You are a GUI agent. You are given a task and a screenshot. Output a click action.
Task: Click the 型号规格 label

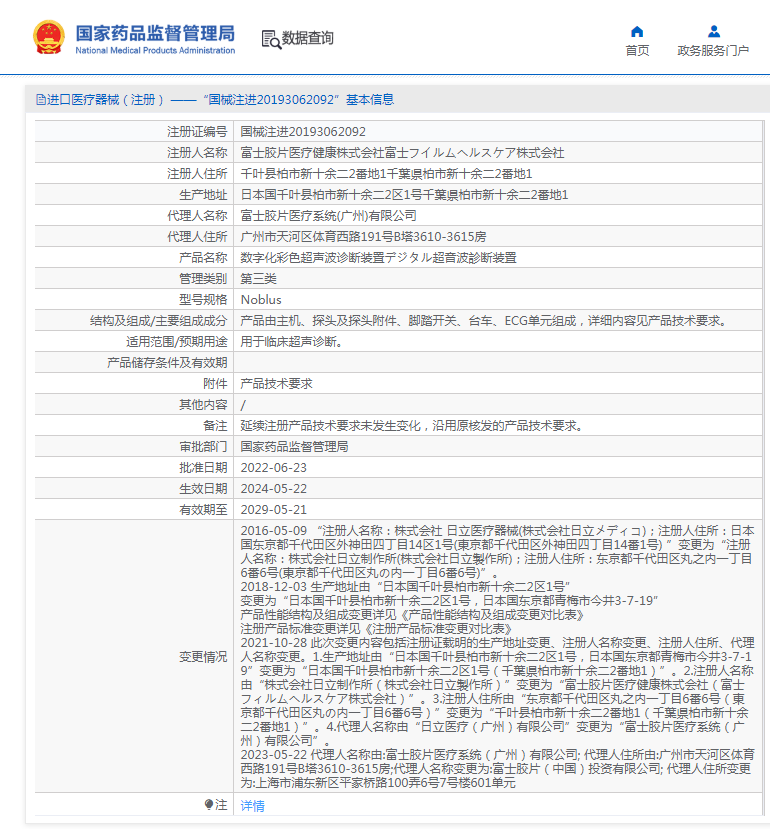coord(203,300)
